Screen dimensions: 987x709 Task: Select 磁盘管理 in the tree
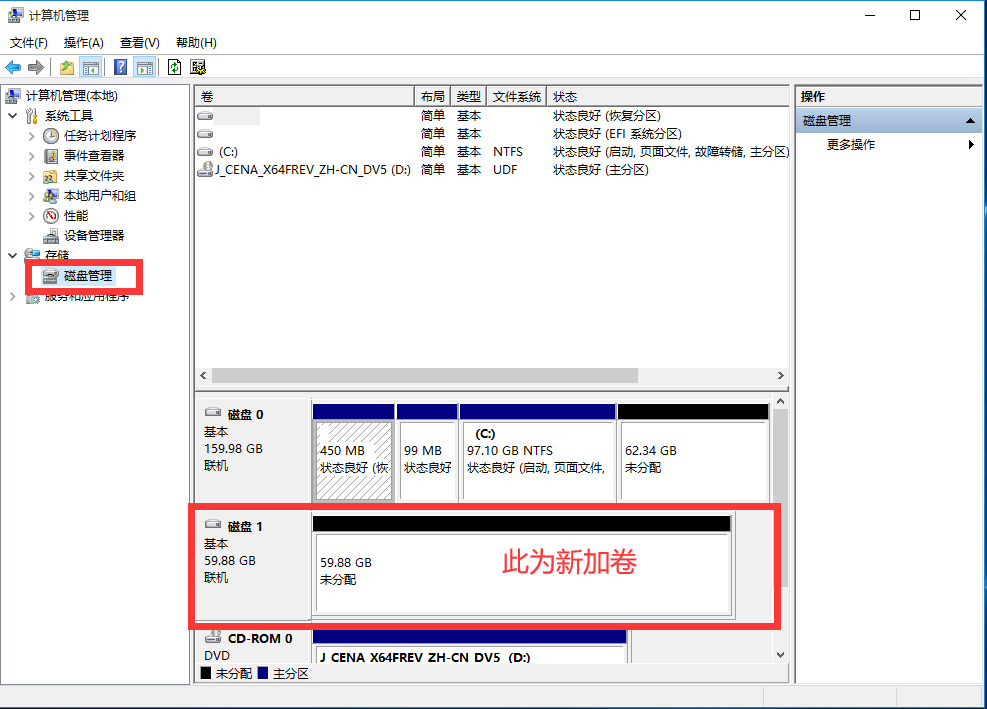[88, 276]
